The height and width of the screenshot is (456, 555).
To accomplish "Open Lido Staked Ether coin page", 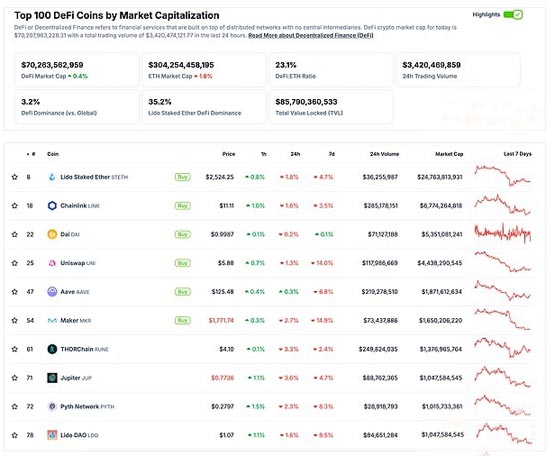I will tap(94, 177).
